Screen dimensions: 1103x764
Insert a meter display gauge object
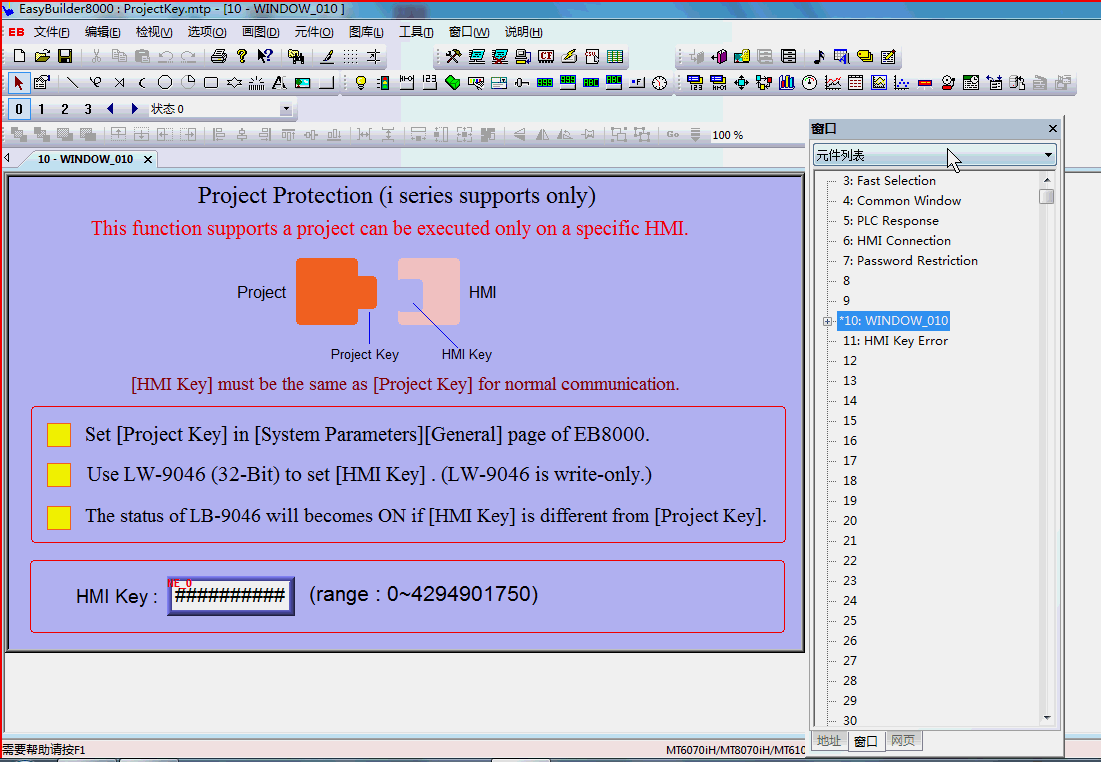809,83
